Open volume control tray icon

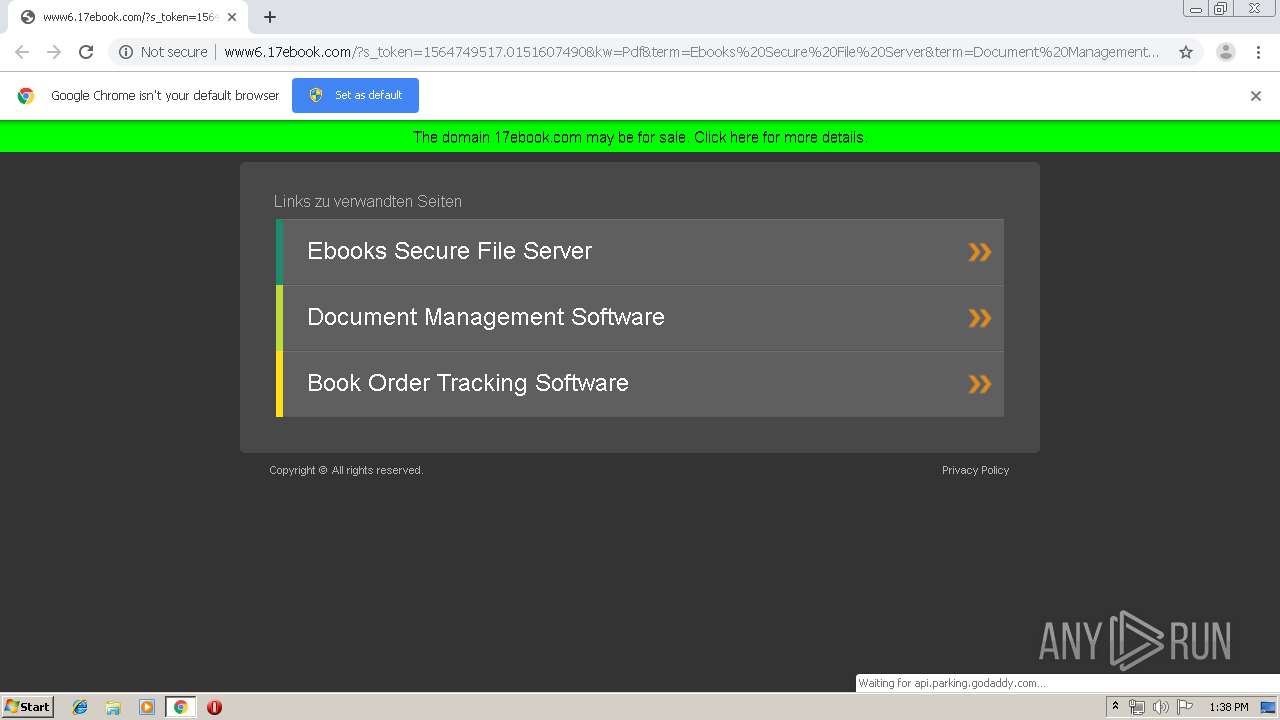[1161, 707]
